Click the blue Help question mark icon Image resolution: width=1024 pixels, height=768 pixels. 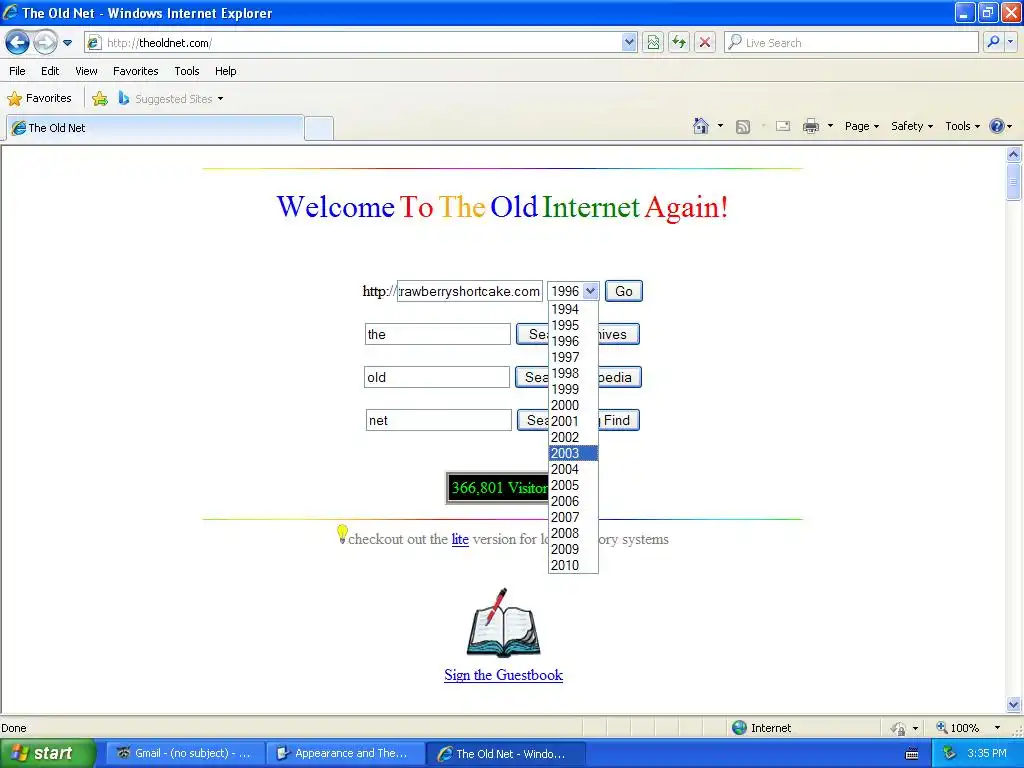[997, 126]
